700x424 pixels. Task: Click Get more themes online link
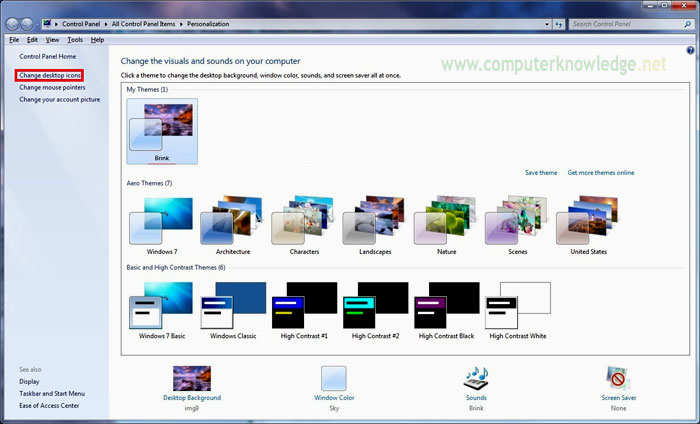[601, 173]
